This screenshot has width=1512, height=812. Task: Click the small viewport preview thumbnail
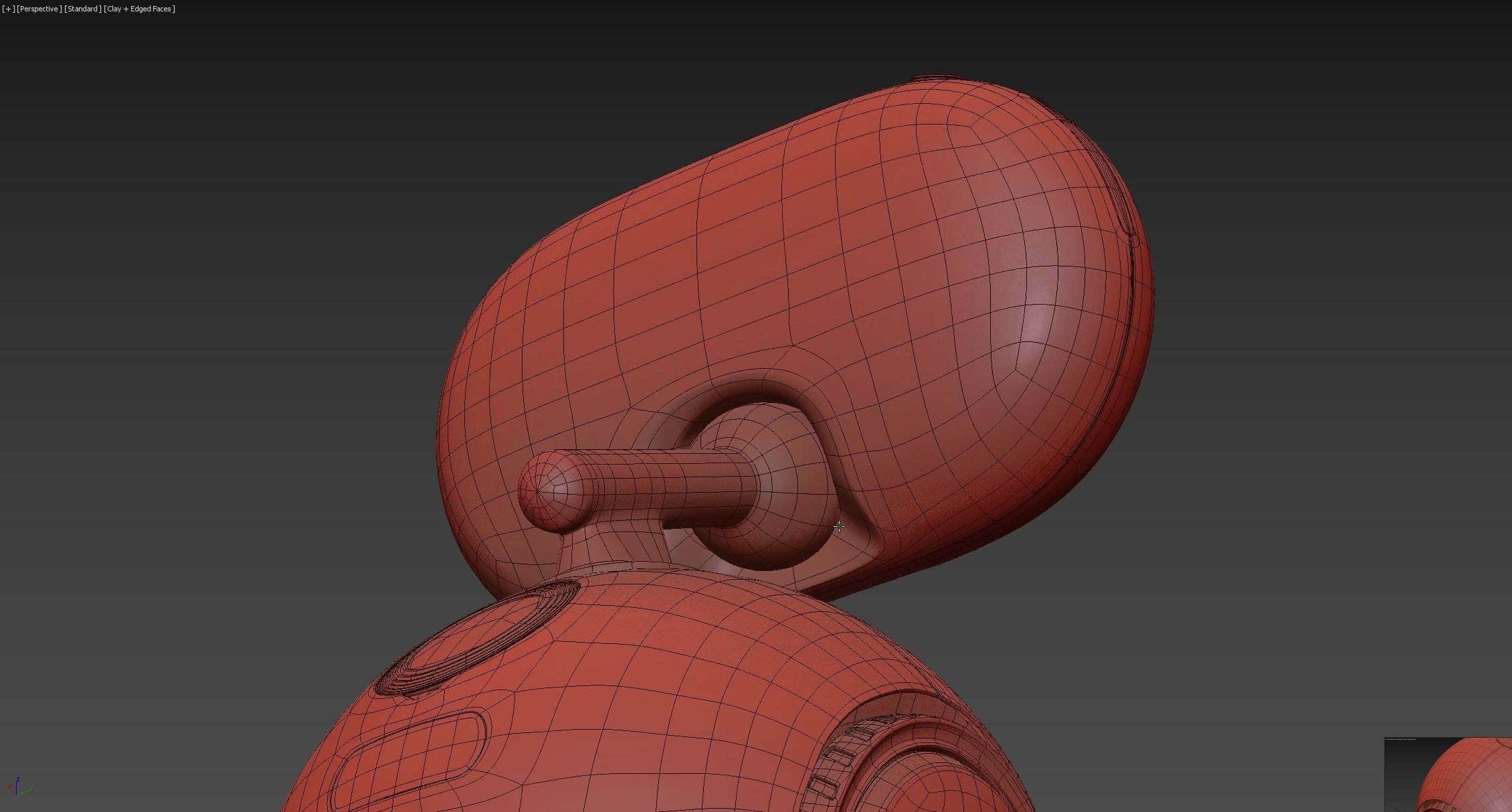1448,775
